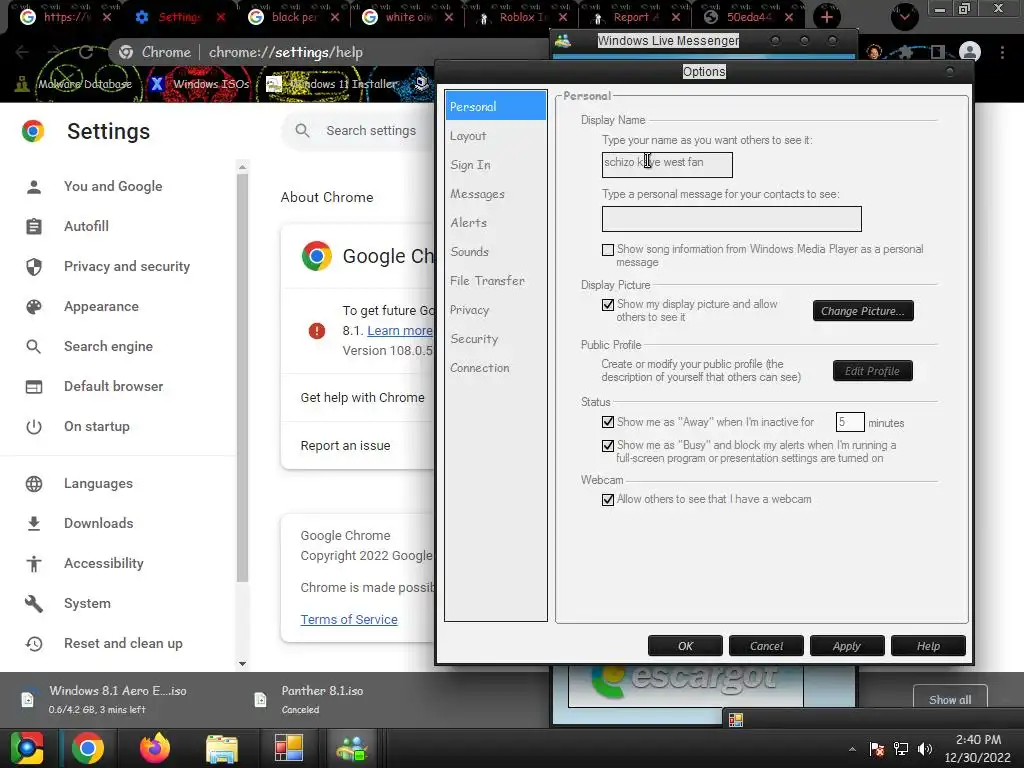The width and height of the screenshot is (1024, 768).
Task: Click Show all downloads button
Action: 950,699
